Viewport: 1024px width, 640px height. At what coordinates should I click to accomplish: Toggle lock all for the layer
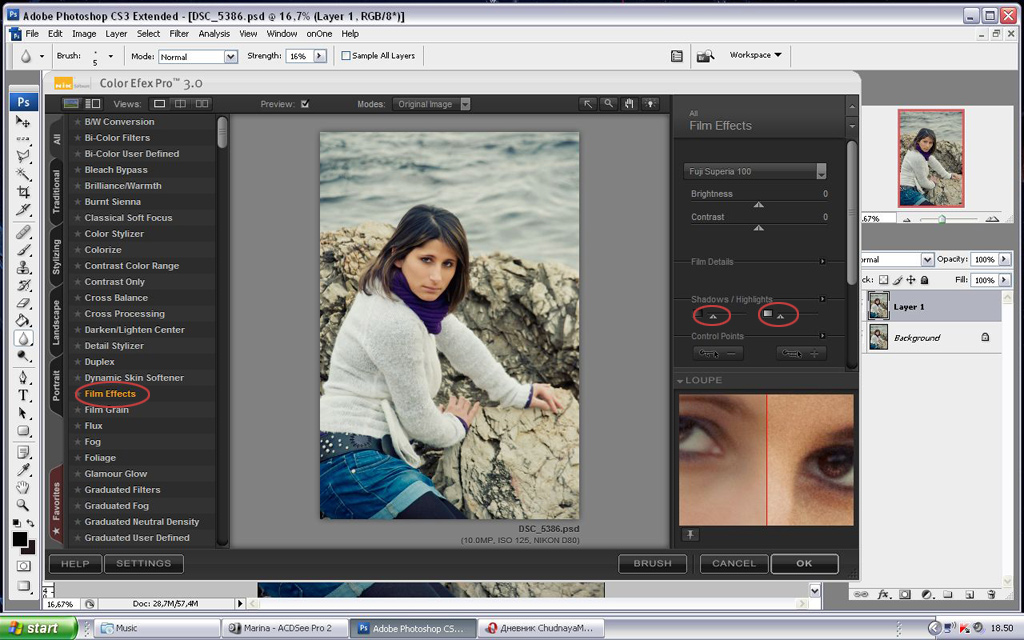click(924, 280)
